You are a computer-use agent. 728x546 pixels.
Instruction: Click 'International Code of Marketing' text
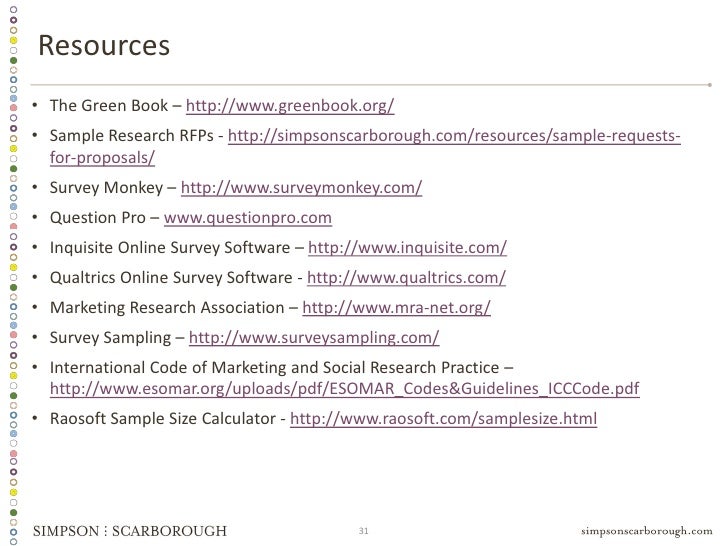point(169,368)
